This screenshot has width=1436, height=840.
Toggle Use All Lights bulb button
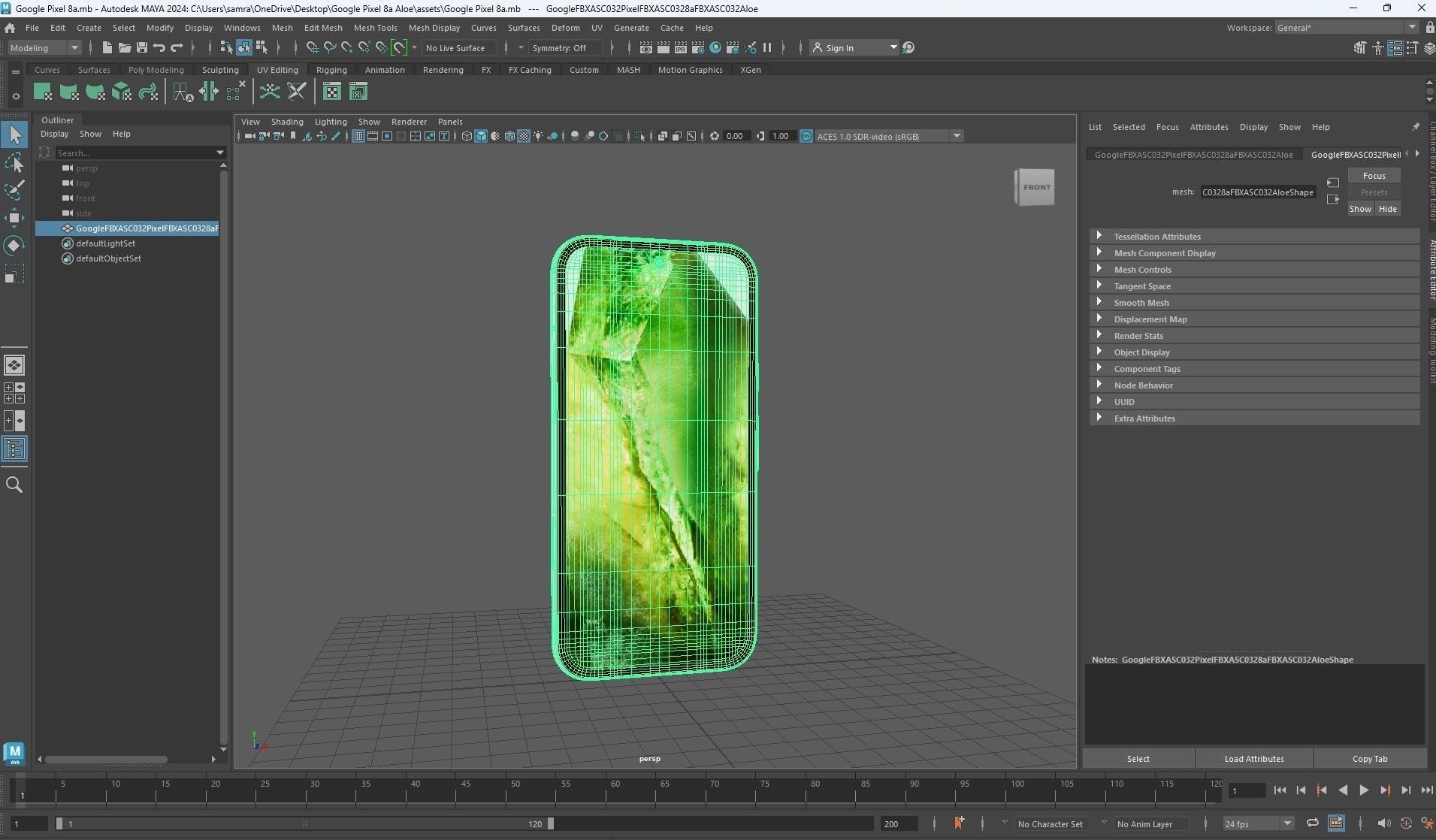[x=539, y=136]
